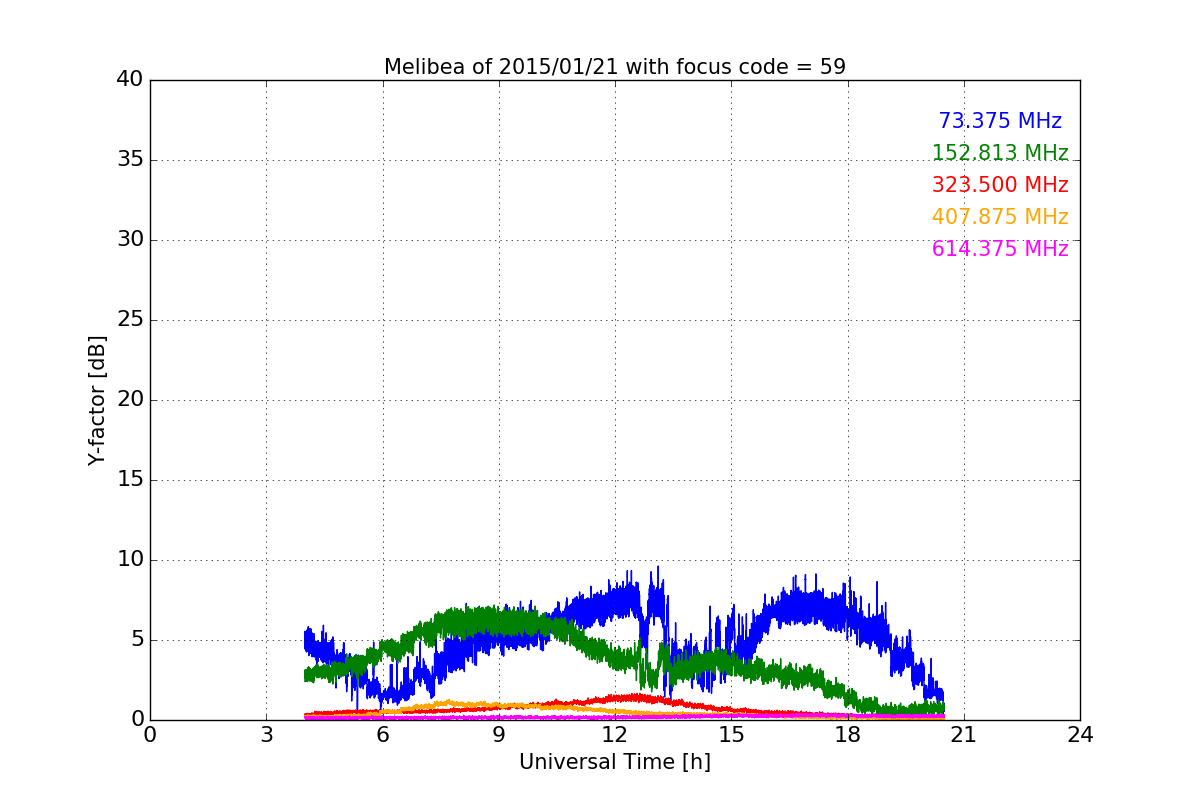Click x-axis tick label 3
Image resolution: width=1200 pixels, height=800 pixels.
pos(266,734)
